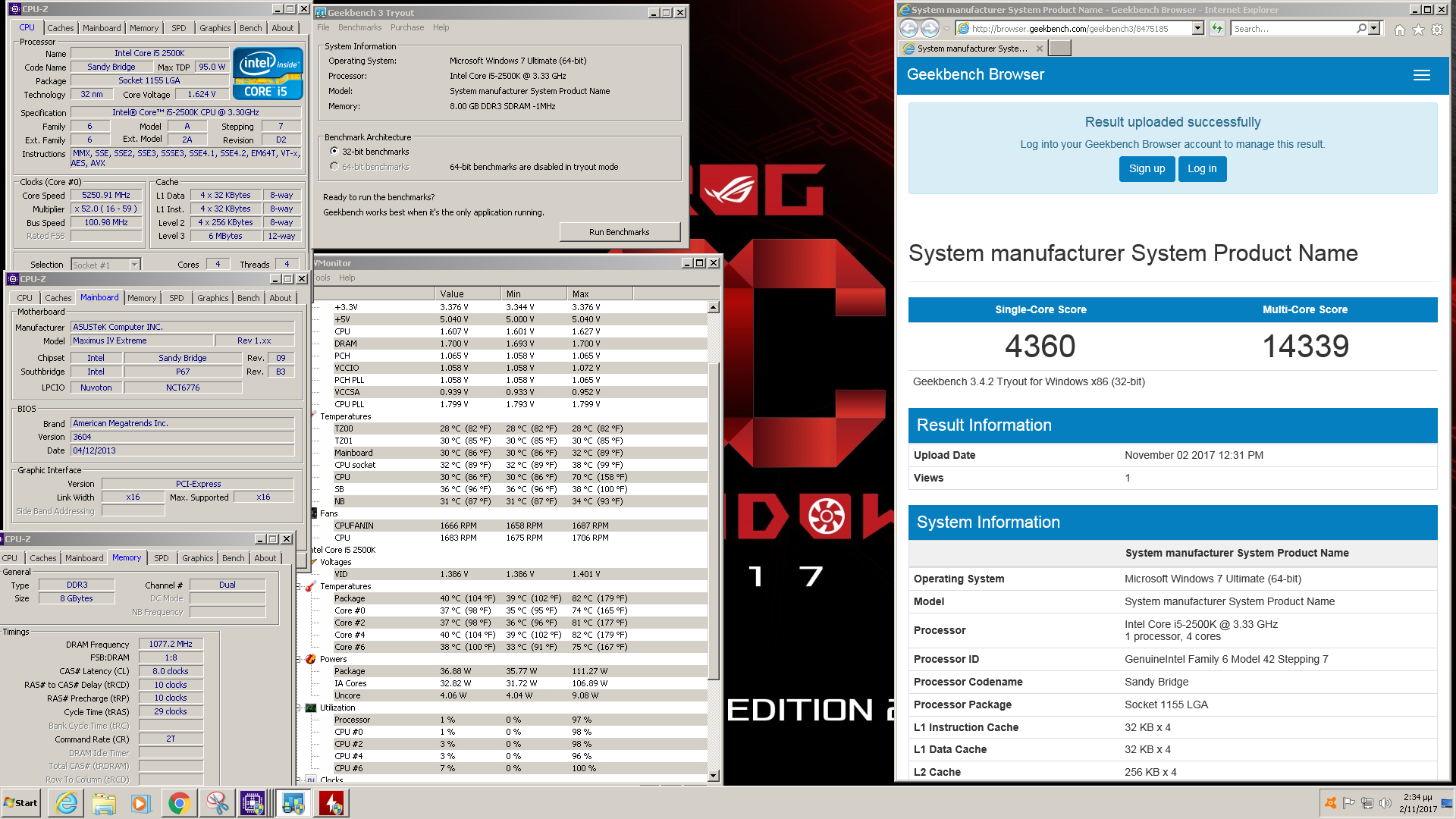This screenshot has height=819, width=1456.
Task: Open Geekbench File menu
Action: [323, 27]
